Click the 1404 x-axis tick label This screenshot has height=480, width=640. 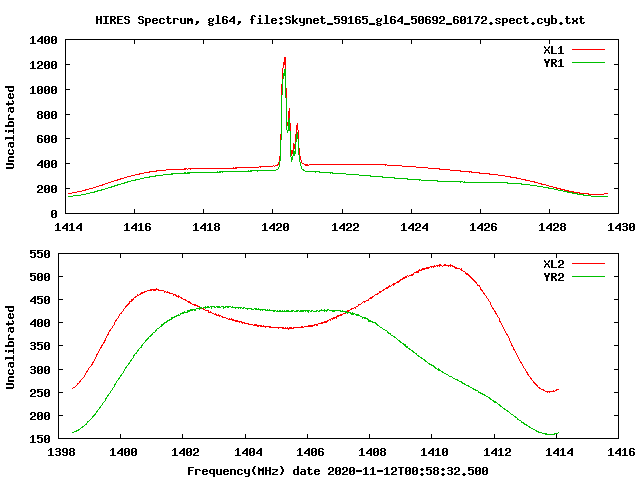coord(248,452)
